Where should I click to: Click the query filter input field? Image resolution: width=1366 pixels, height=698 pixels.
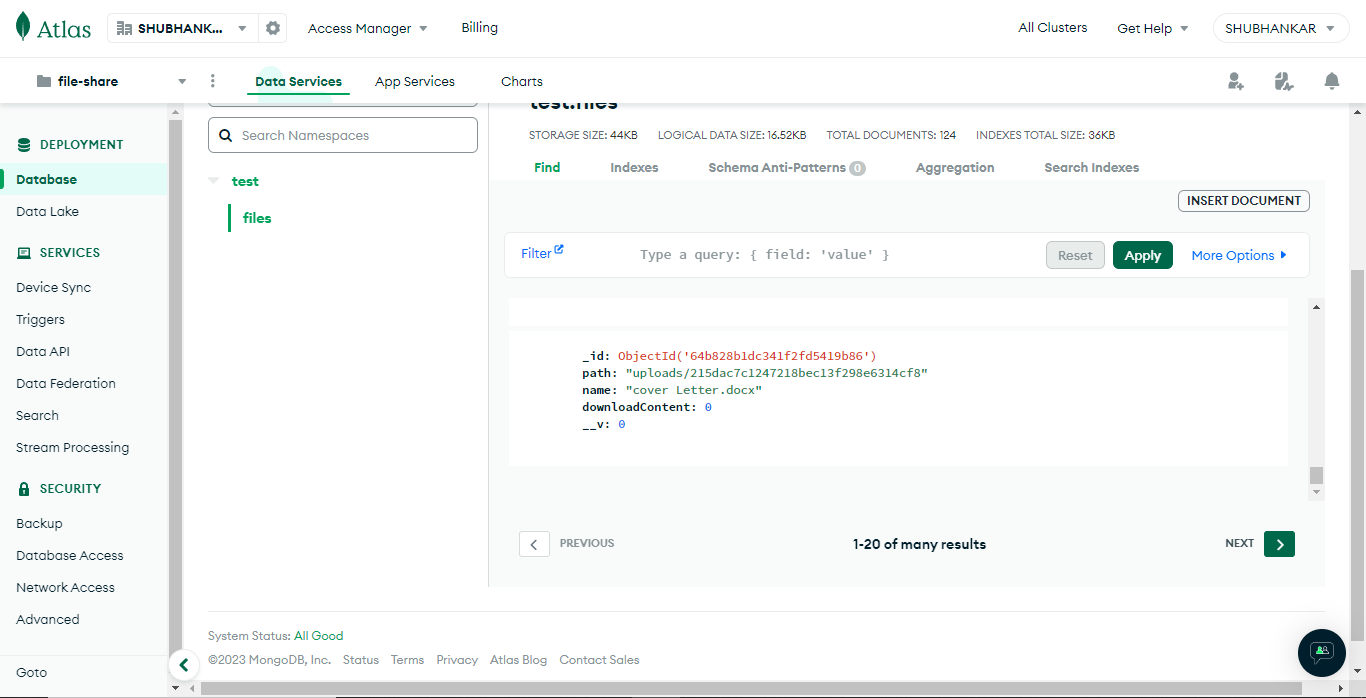(x=835, y=255)
